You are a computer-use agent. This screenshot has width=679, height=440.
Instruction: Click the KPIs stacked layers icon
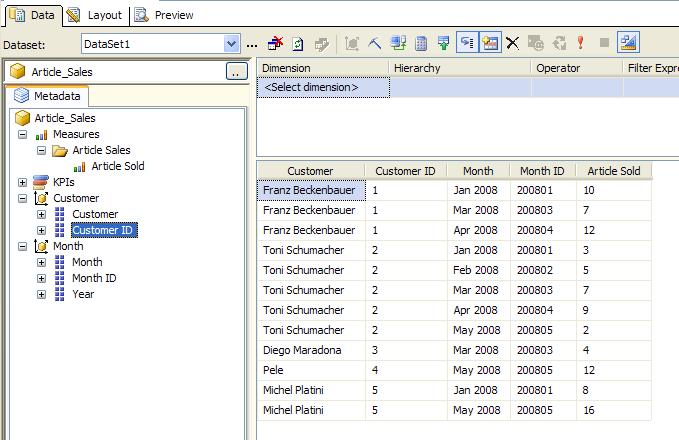point(41,182)
